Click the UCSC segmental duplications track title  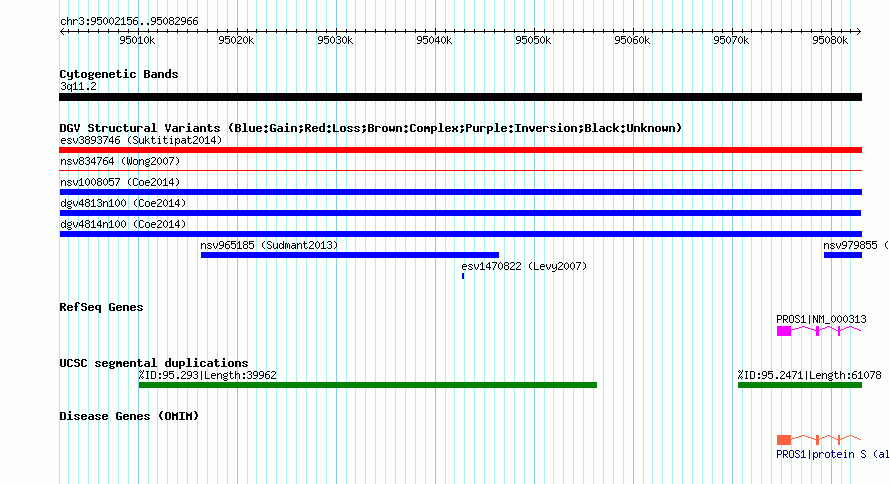point(154,363)
